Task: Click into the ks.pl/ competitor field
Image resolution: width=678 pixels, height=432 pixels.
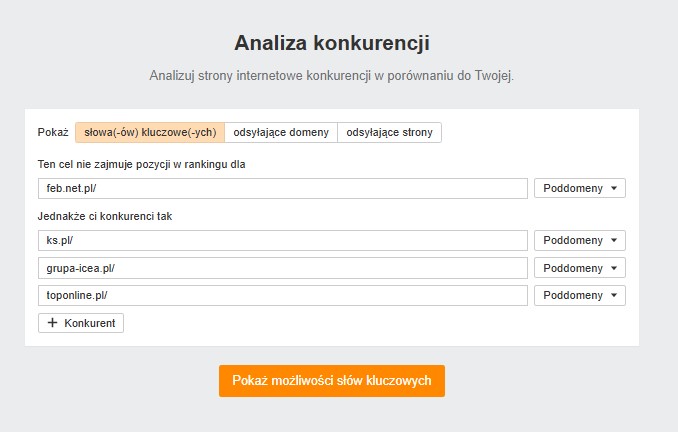Action: (283, 240)
